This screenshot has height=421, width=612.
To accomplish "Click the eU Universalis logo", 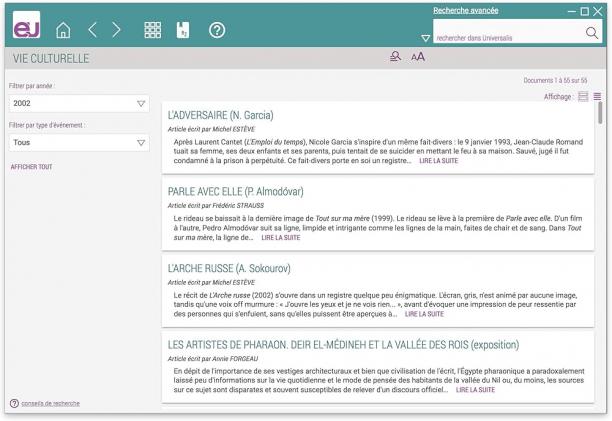I will 26,25.
